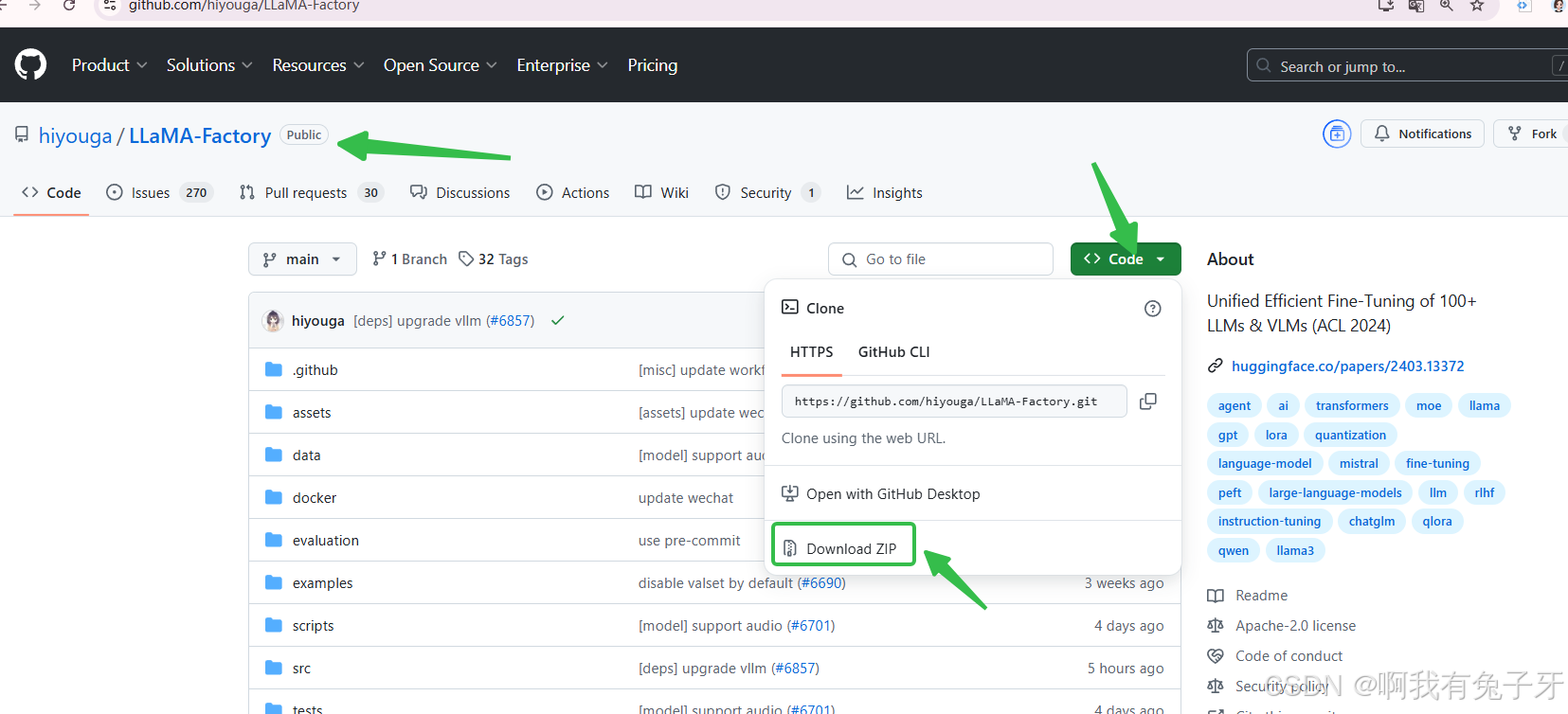The width and height of the screenshot is (1568, 714).
Task: Click the 'llama3' topic tag
Action: coord(1295,550)
